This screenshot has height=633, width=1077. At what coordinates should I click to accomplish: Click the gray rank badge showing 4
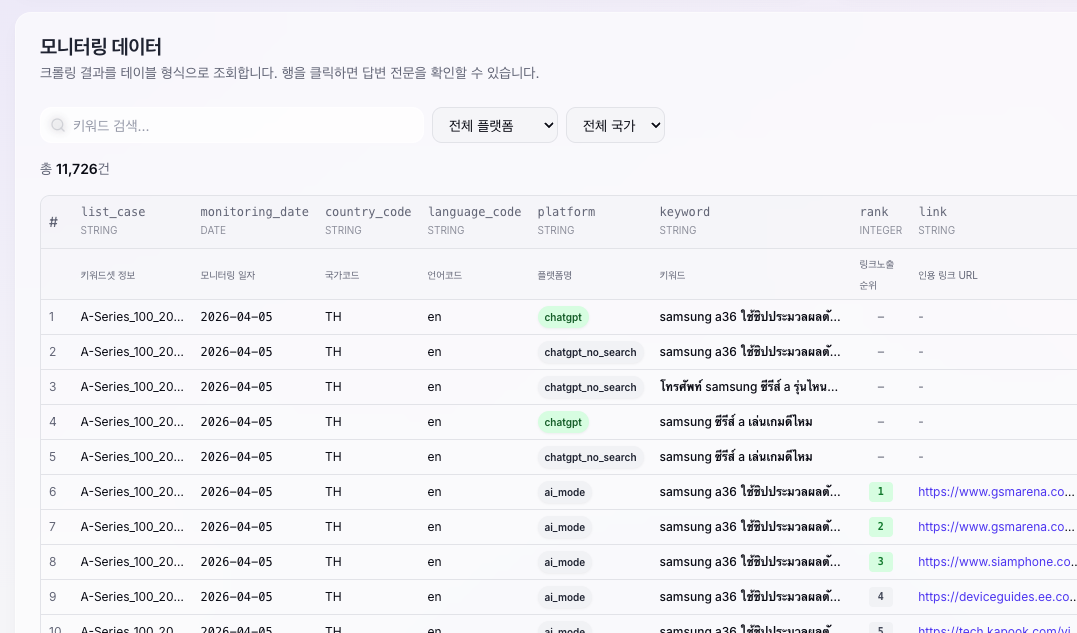point(880,596)
